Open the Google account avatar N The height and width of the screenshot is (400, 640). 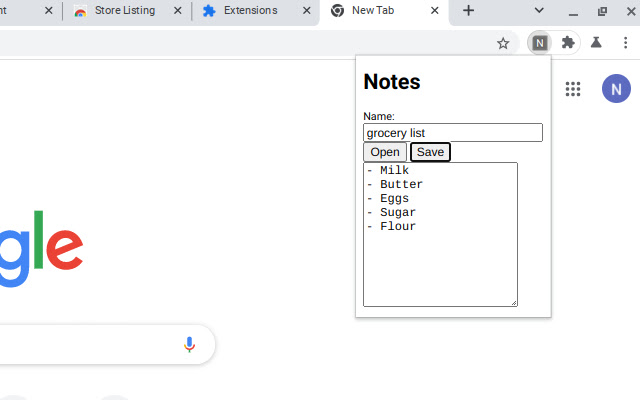click(616, 89)
